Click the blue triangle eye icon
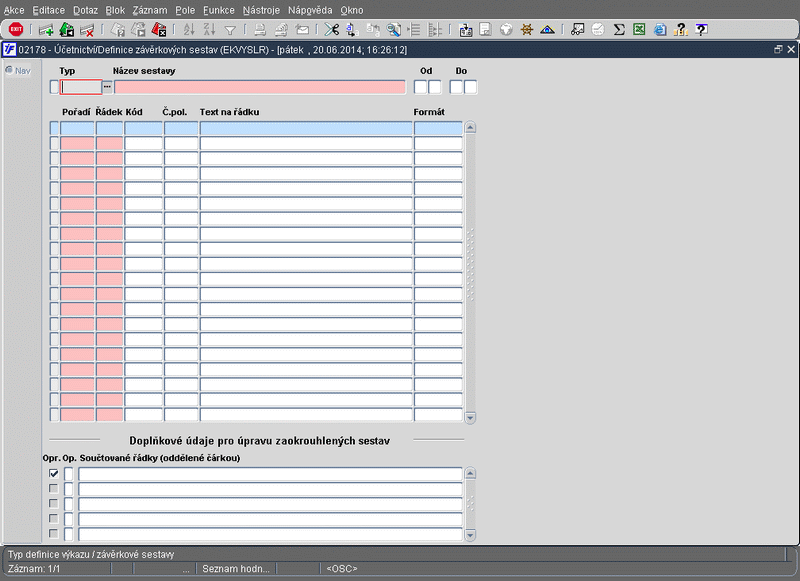Viewport: 800px width, 581px height. [547, 30]
